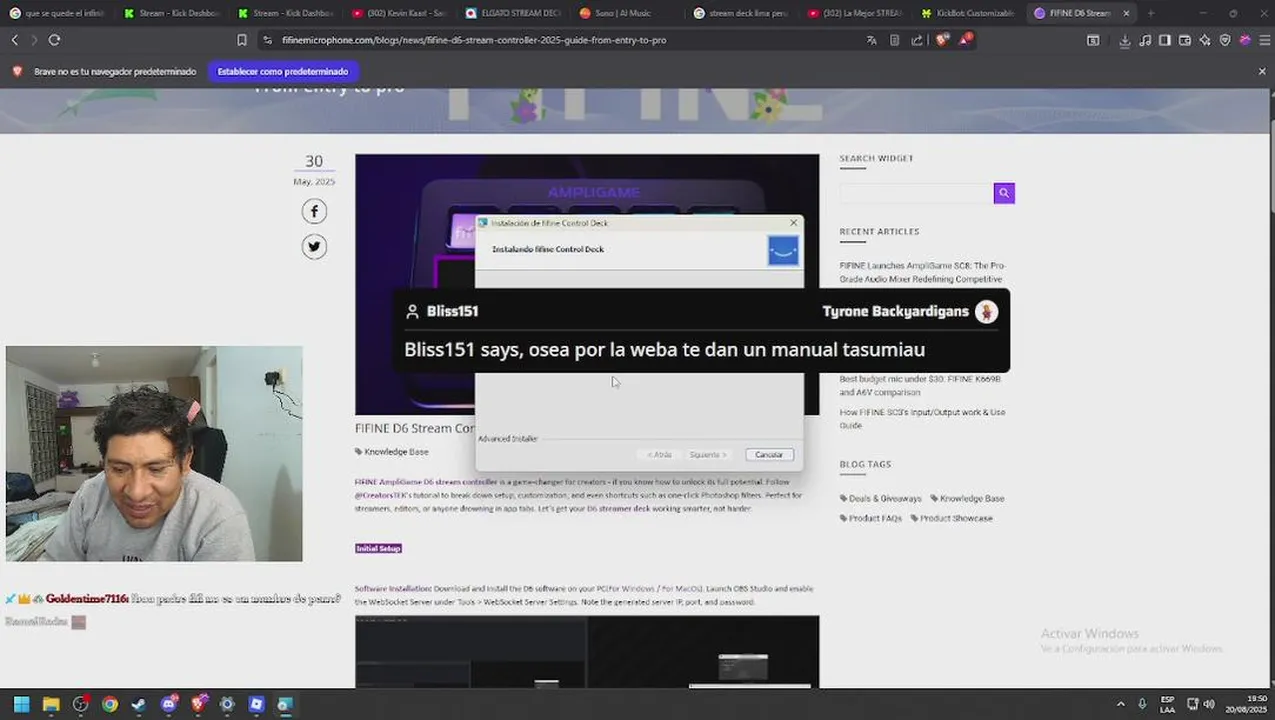This screenshot has width=1275, height=720.
Task: Click the volume speaker icon in tray
Action: click(x=1210, y=704)
